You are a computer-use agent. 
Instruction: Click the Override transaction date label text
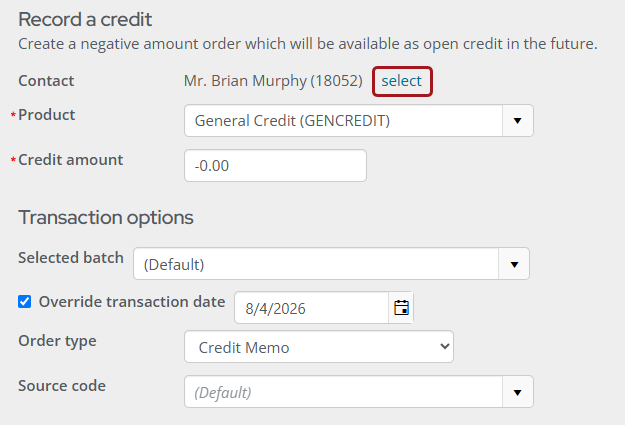132,302
